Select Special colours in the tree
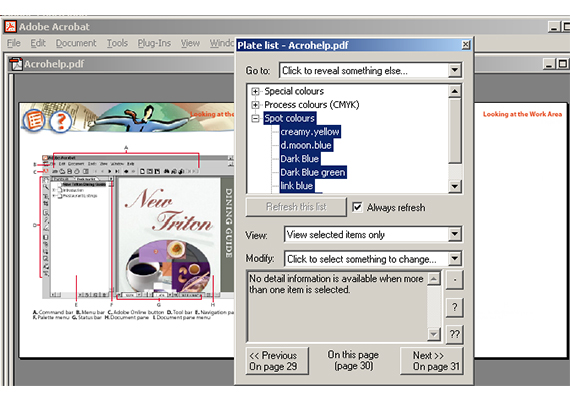Viewport: 570px width, 400px height. click(x=294, y=91)
